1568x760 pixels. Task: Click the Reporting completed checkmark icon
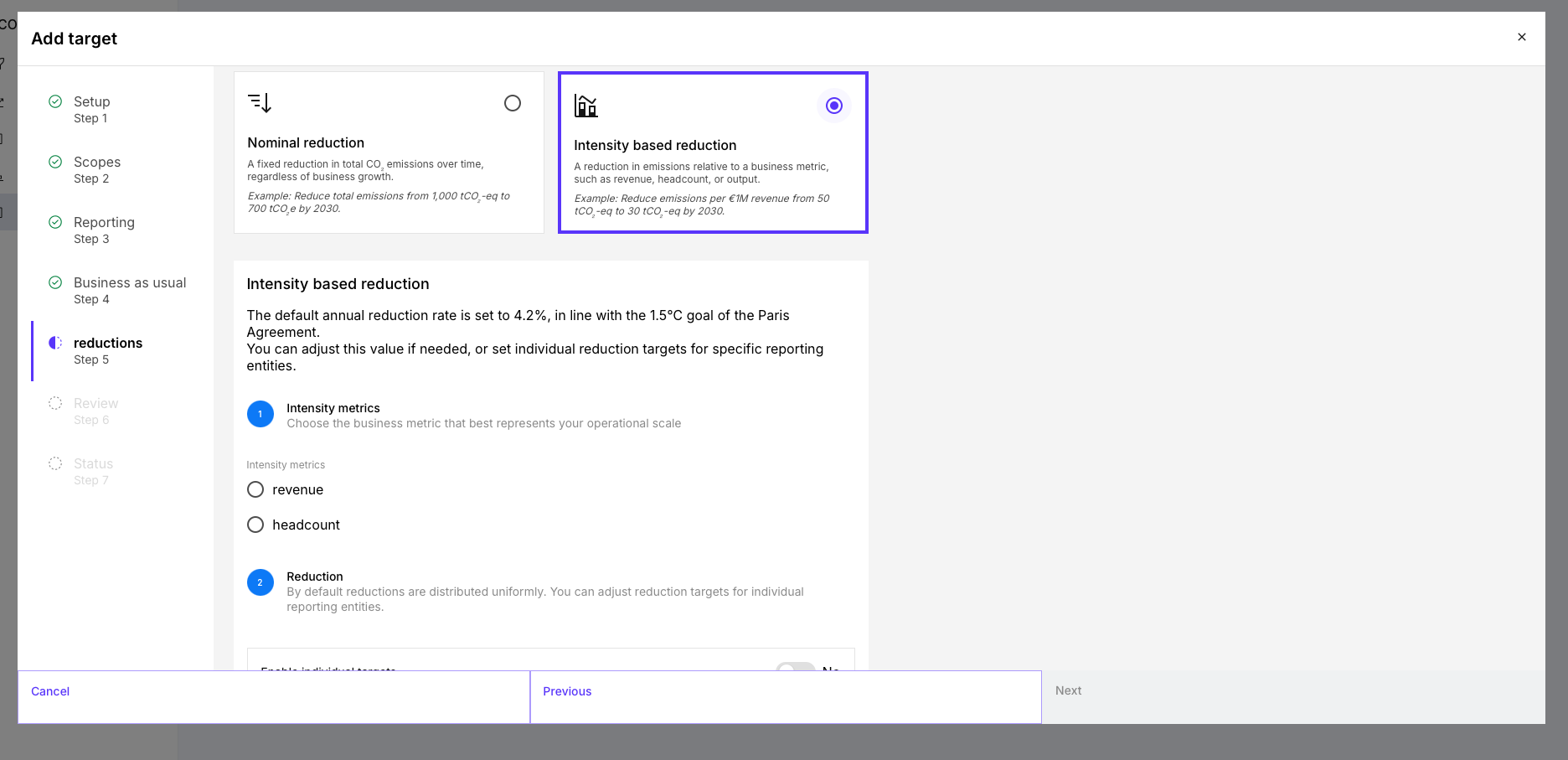55,222
